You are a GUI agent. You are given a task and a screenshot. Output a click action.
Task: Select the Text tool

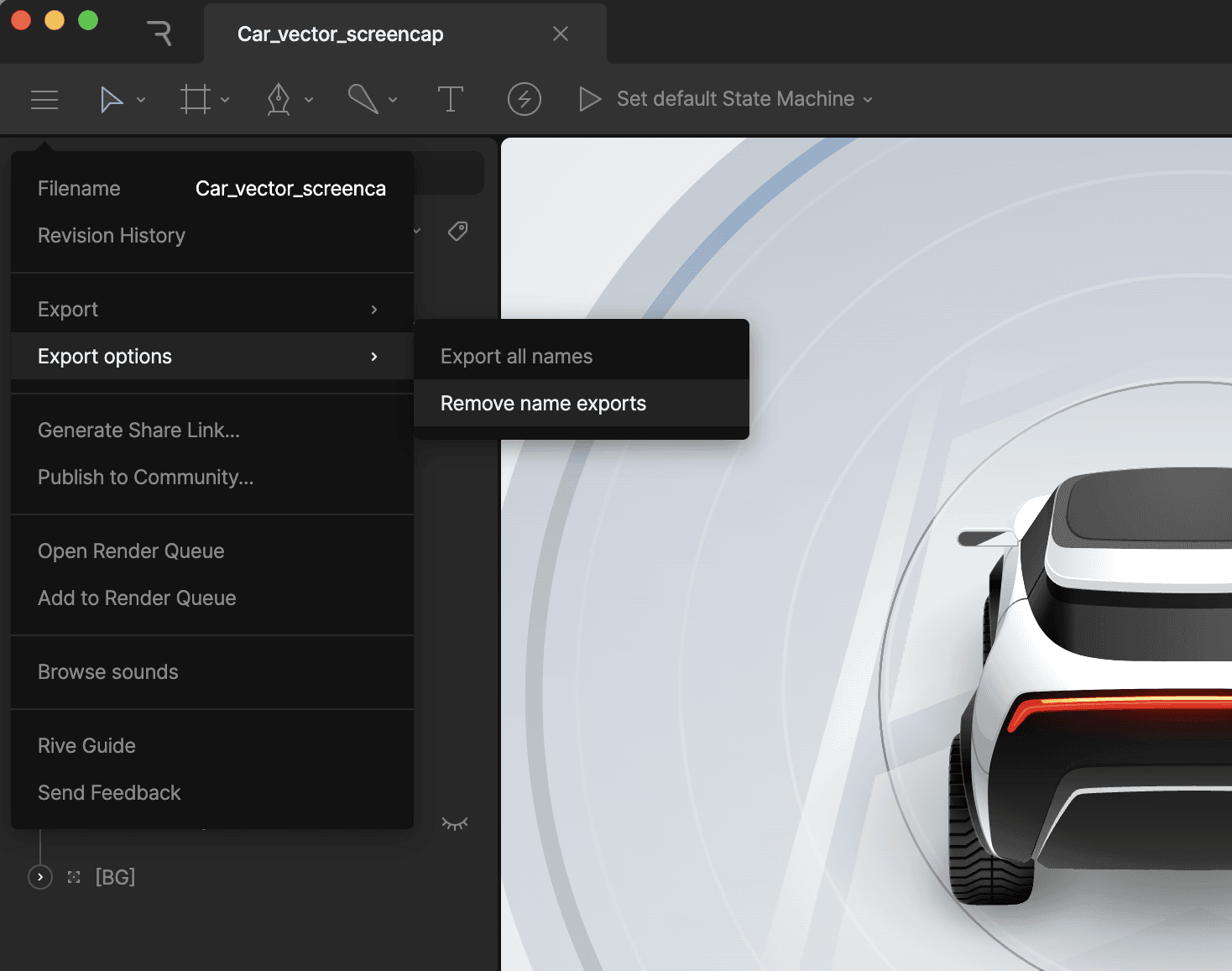451,100
